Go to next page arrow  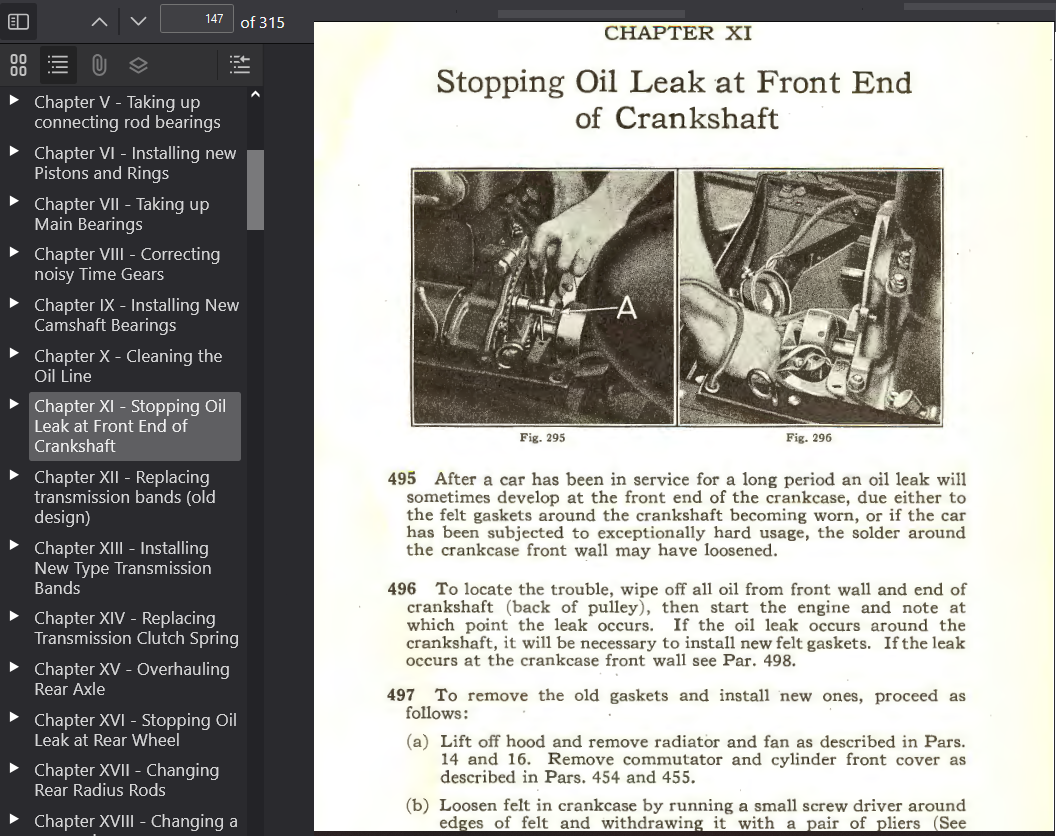coord(139,21)
